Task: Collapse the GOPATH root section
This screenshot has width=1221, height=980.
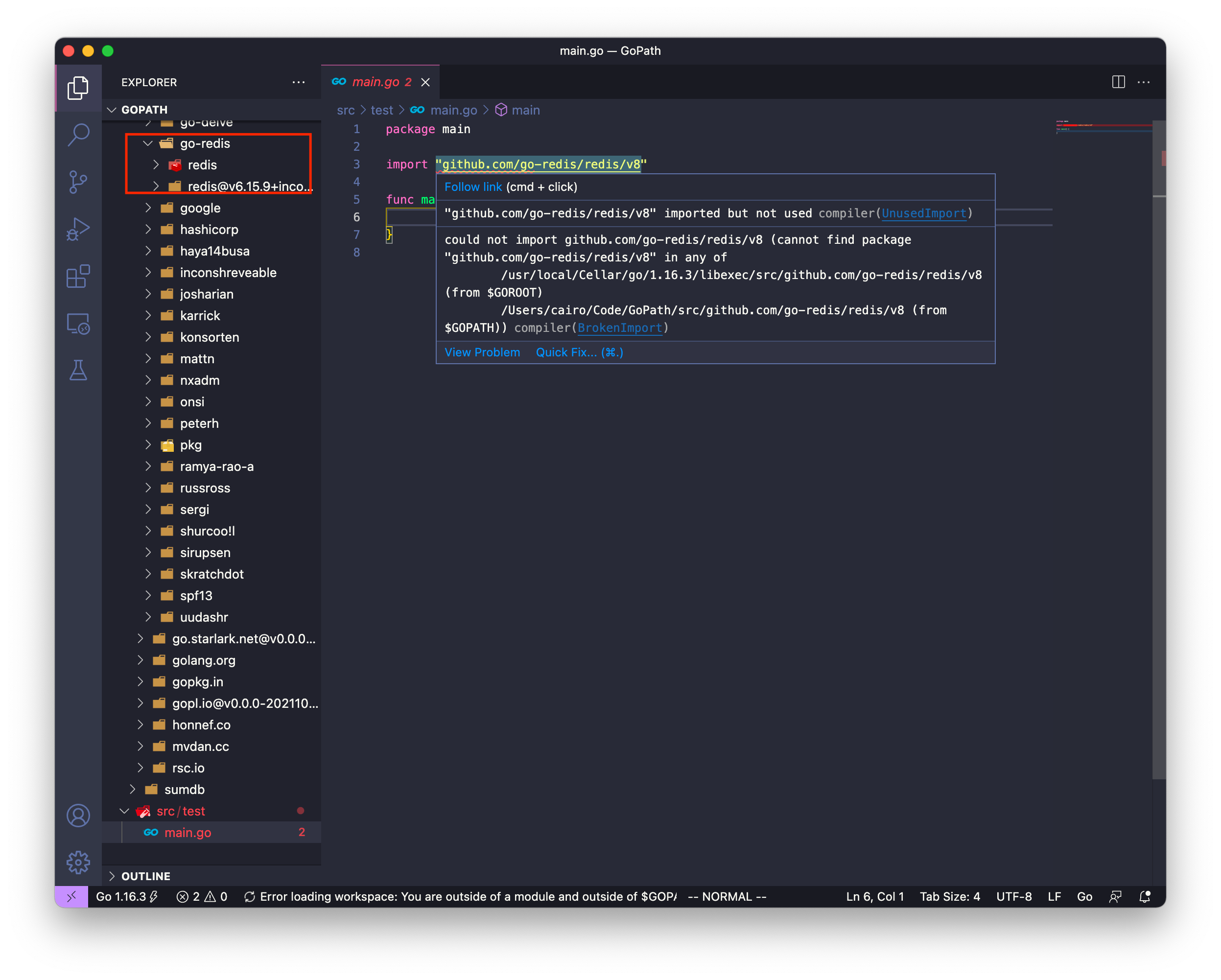Action: 144,109
